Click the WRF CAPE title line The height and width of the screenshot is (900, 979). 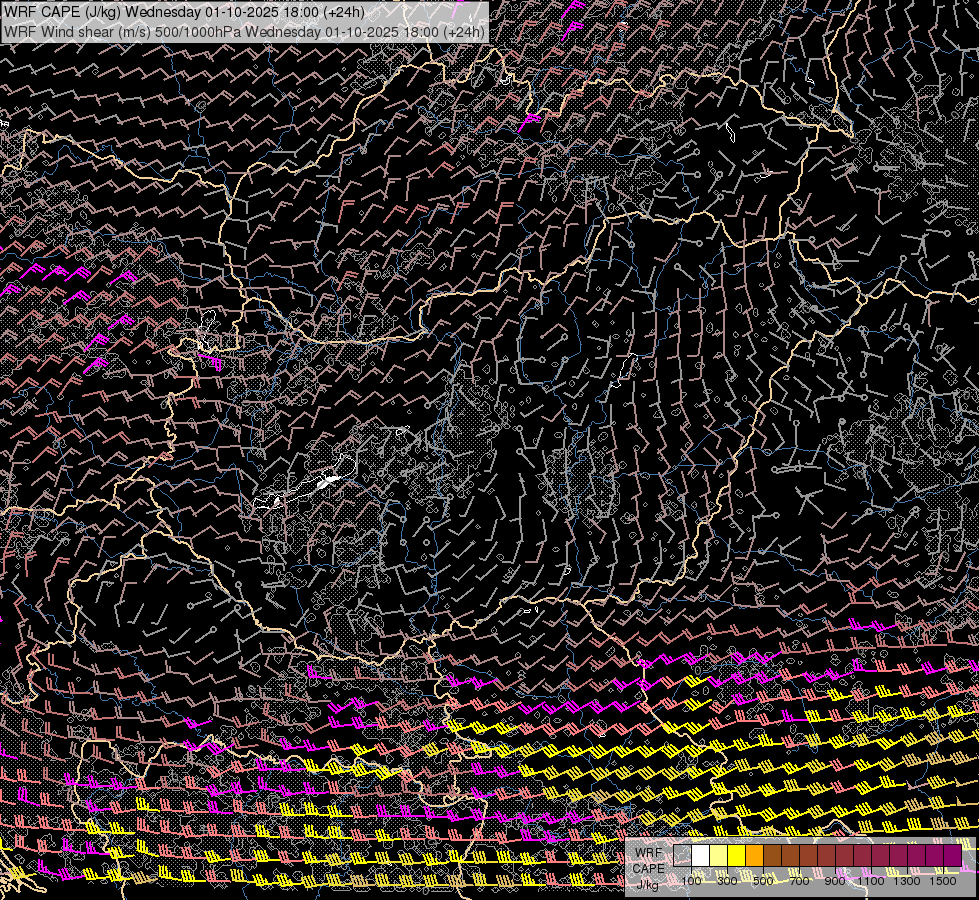click(185, 12)
